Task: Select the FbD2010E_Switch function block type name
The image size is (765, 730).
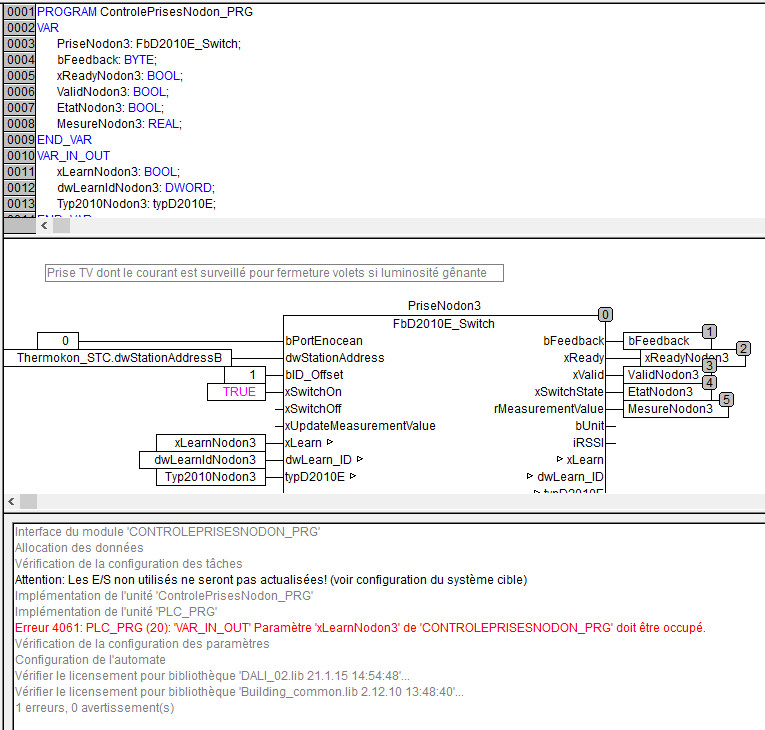Action: tap(444, 323)
